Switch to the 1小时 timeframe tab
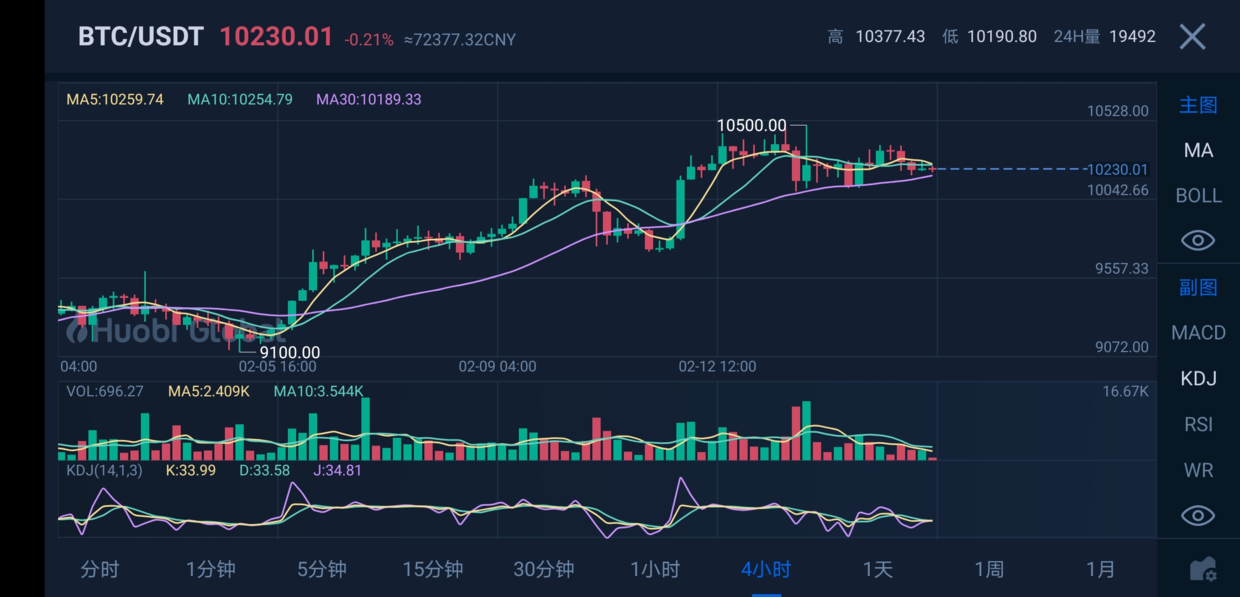 click(654, 568)
